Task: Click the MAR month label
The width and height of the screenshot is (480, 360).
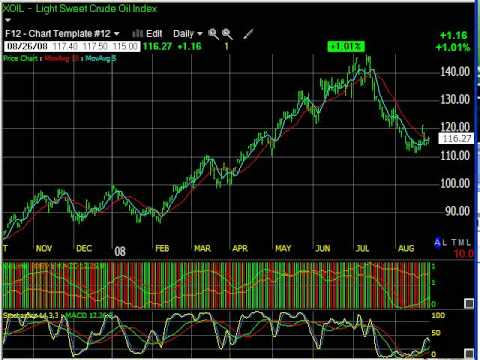Action: (202, 248)
